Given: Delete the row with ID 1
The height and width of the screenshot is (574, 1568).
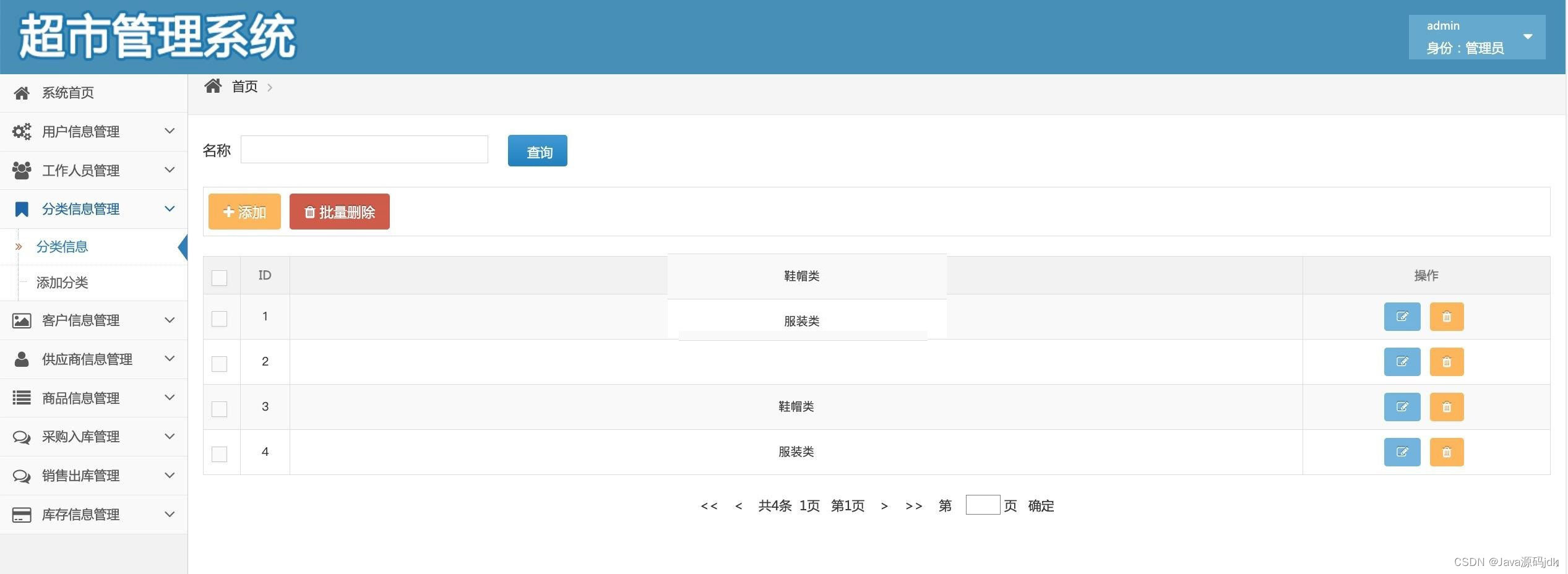Looking at the screenshot, I should pos(1447,317).
